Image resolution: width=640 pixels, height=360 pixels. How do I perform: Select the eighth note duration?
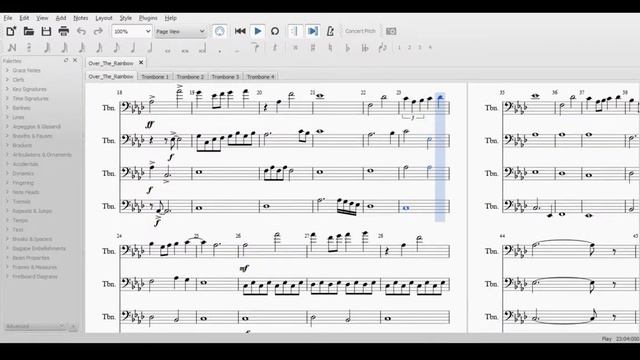coord(116,48)
